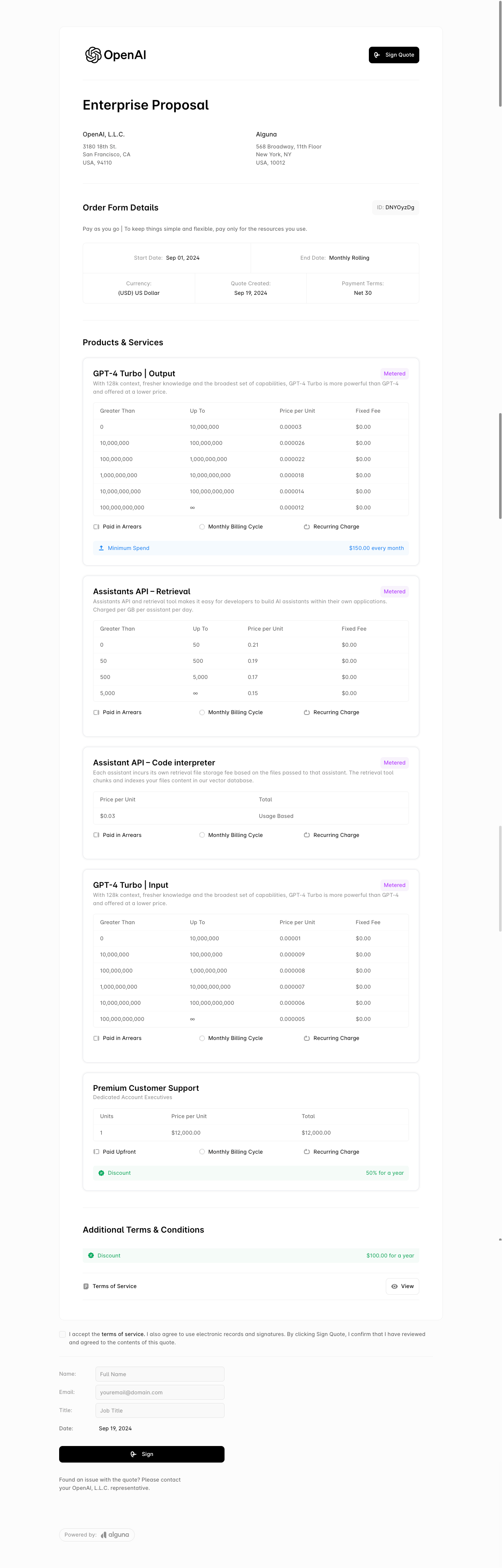Viewport: 502px width, 1568px height.
Task: Click the OpenAI logo
Action: pyautogui.click(x=116, y=55)
